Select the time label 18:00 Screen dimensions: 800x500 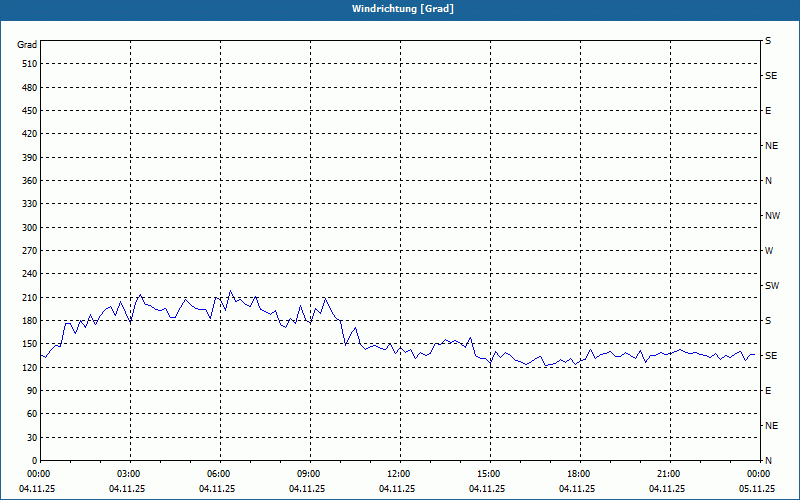[x=581, y=474]
